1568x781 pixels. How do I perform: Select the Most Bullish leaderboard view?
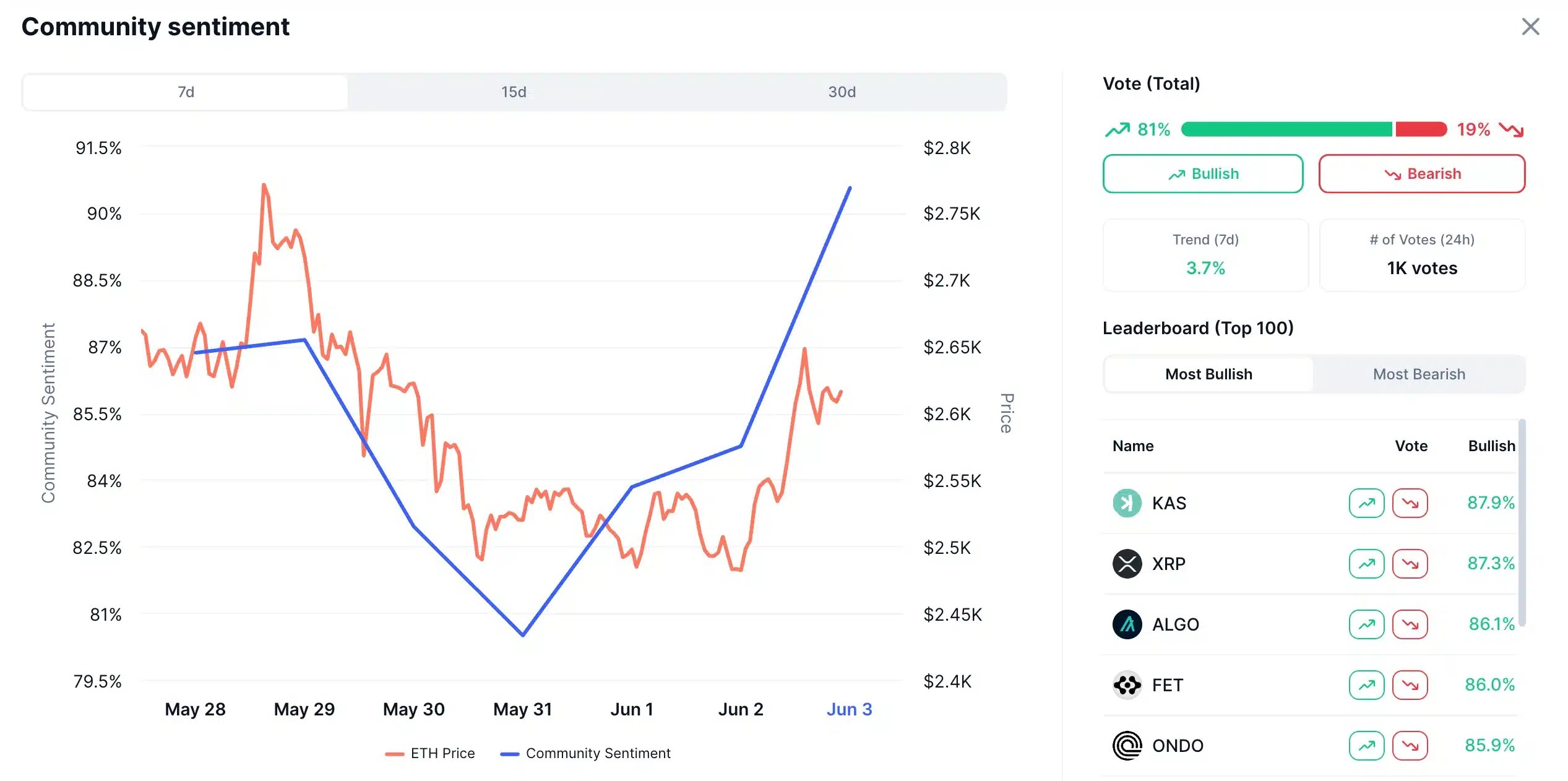coord(1208,374)
